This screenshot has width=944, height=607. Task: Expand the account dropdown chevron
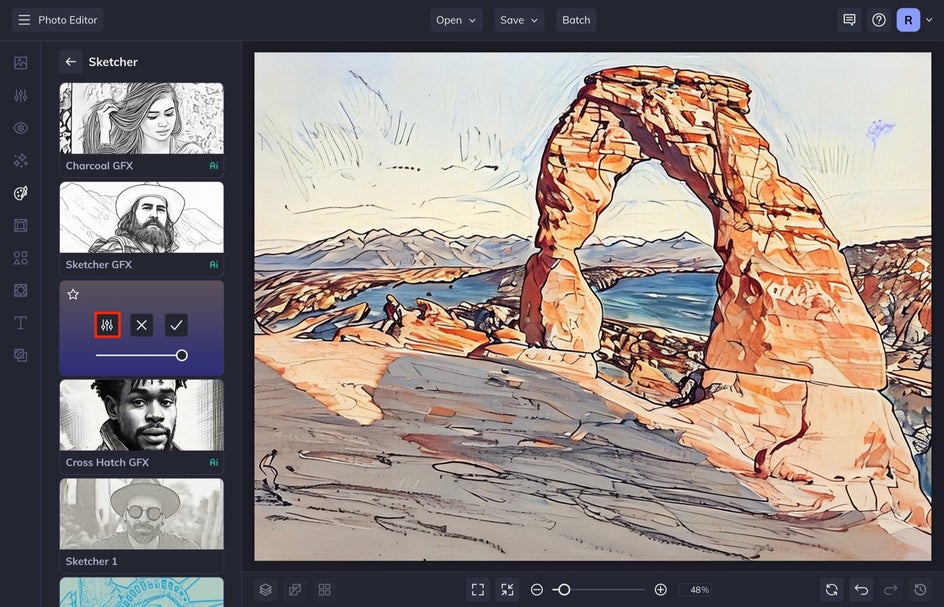(x=929, y=20)
